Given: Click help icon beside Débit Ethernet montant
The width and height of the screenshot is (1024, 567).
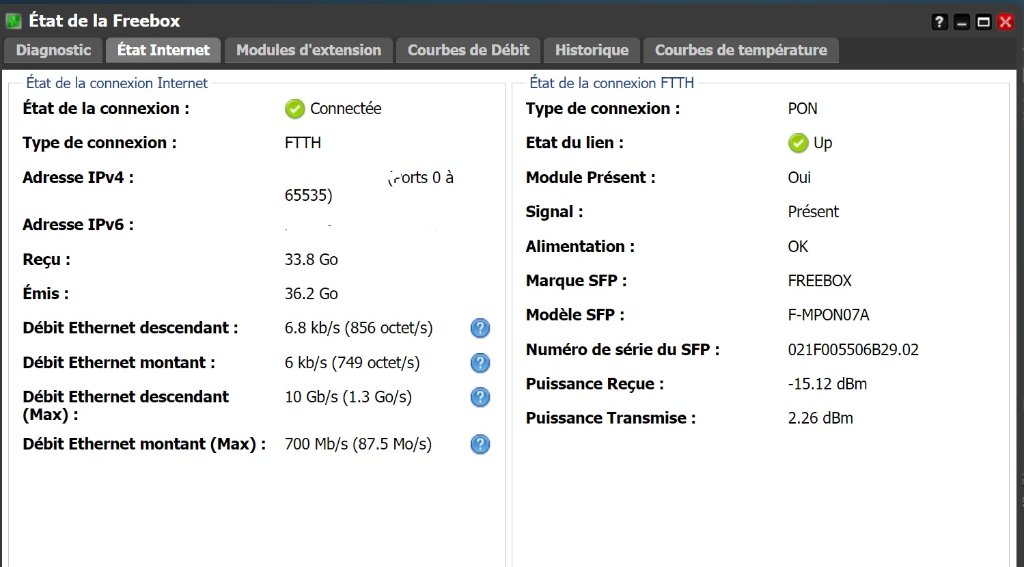Looking at the screenshot, I should [x=480, y=363].
